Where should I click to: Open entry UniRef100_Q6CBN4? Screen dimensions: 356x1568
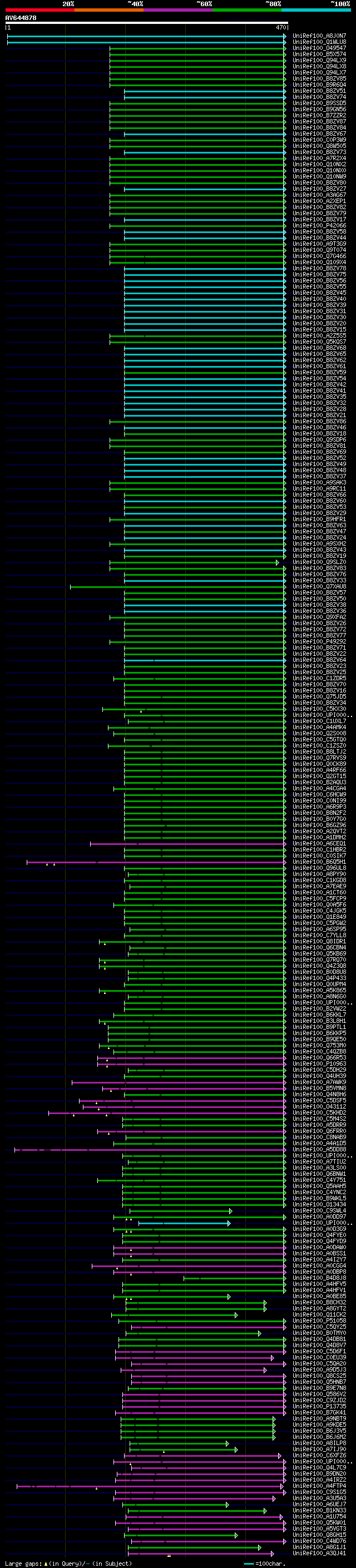pos(319,948)
